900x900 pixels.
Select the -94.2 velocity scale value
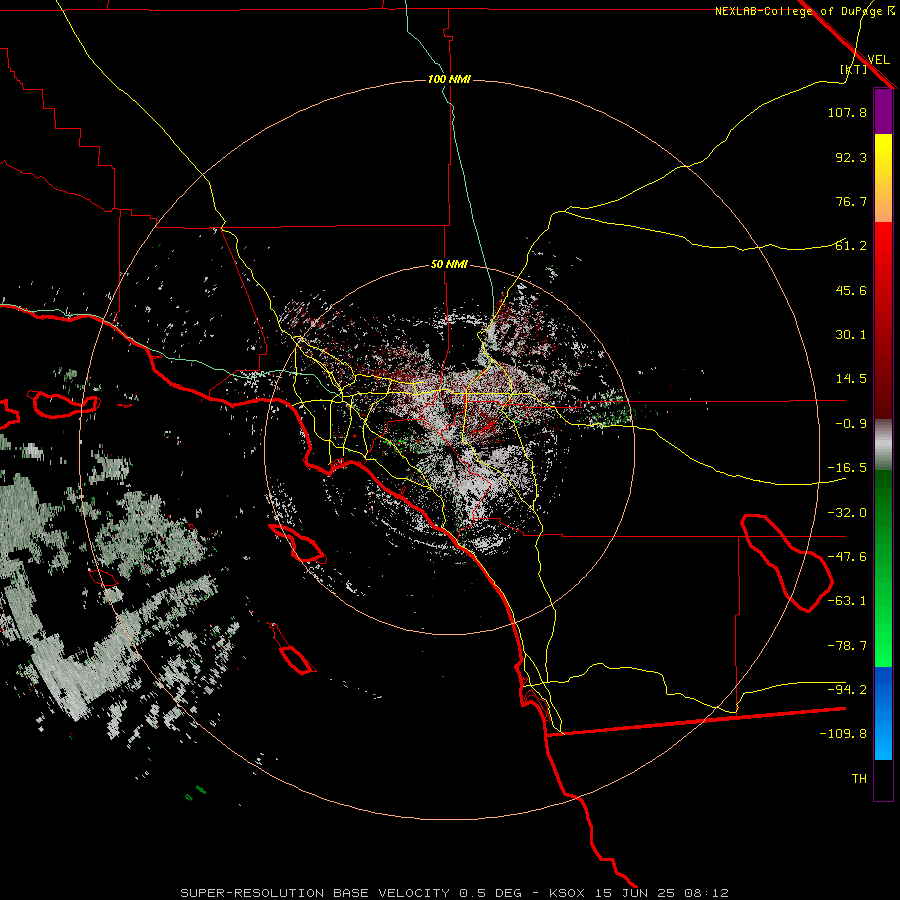pos(847,689)
